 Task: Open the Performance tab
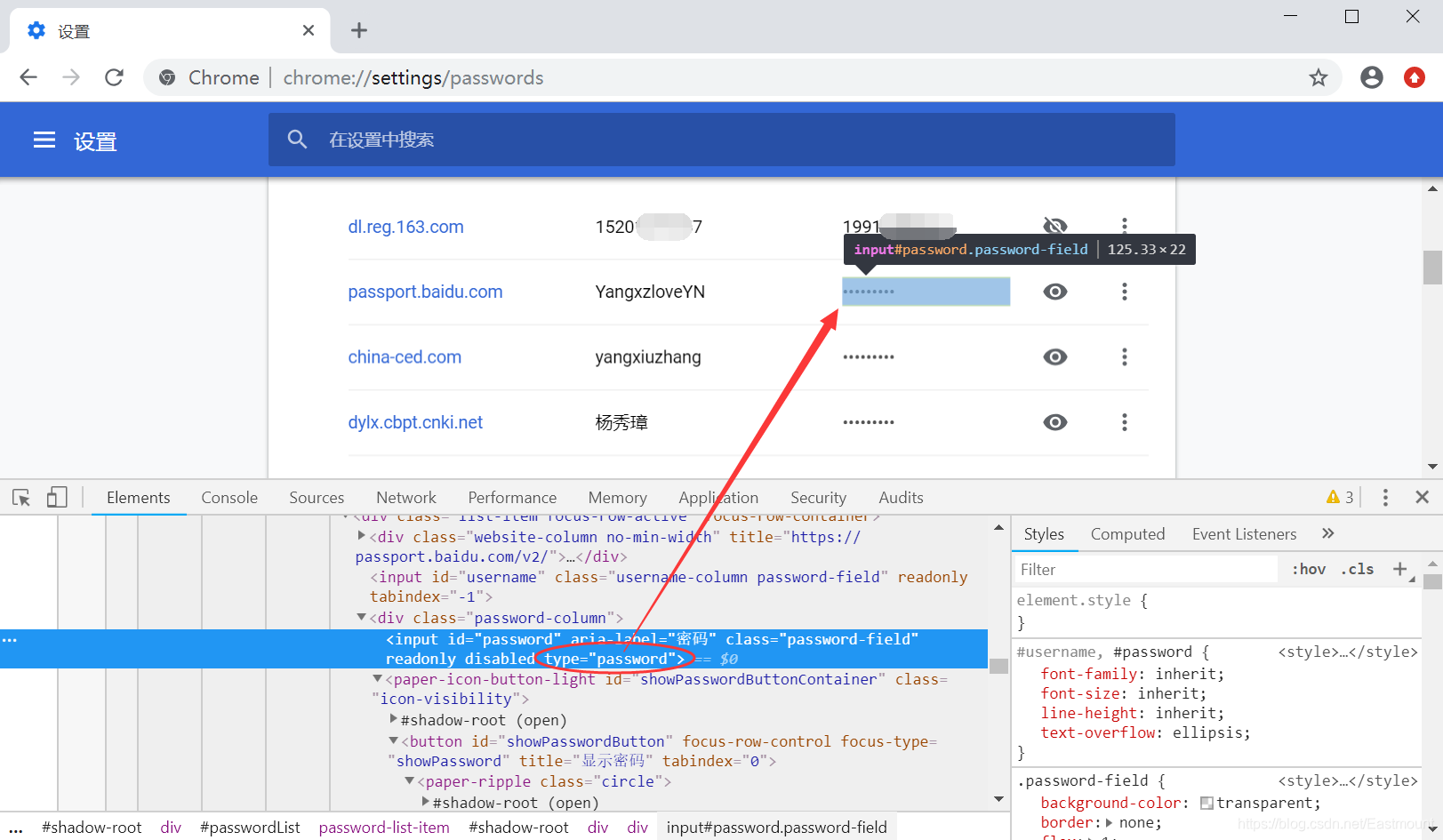(x=512, y=498)
